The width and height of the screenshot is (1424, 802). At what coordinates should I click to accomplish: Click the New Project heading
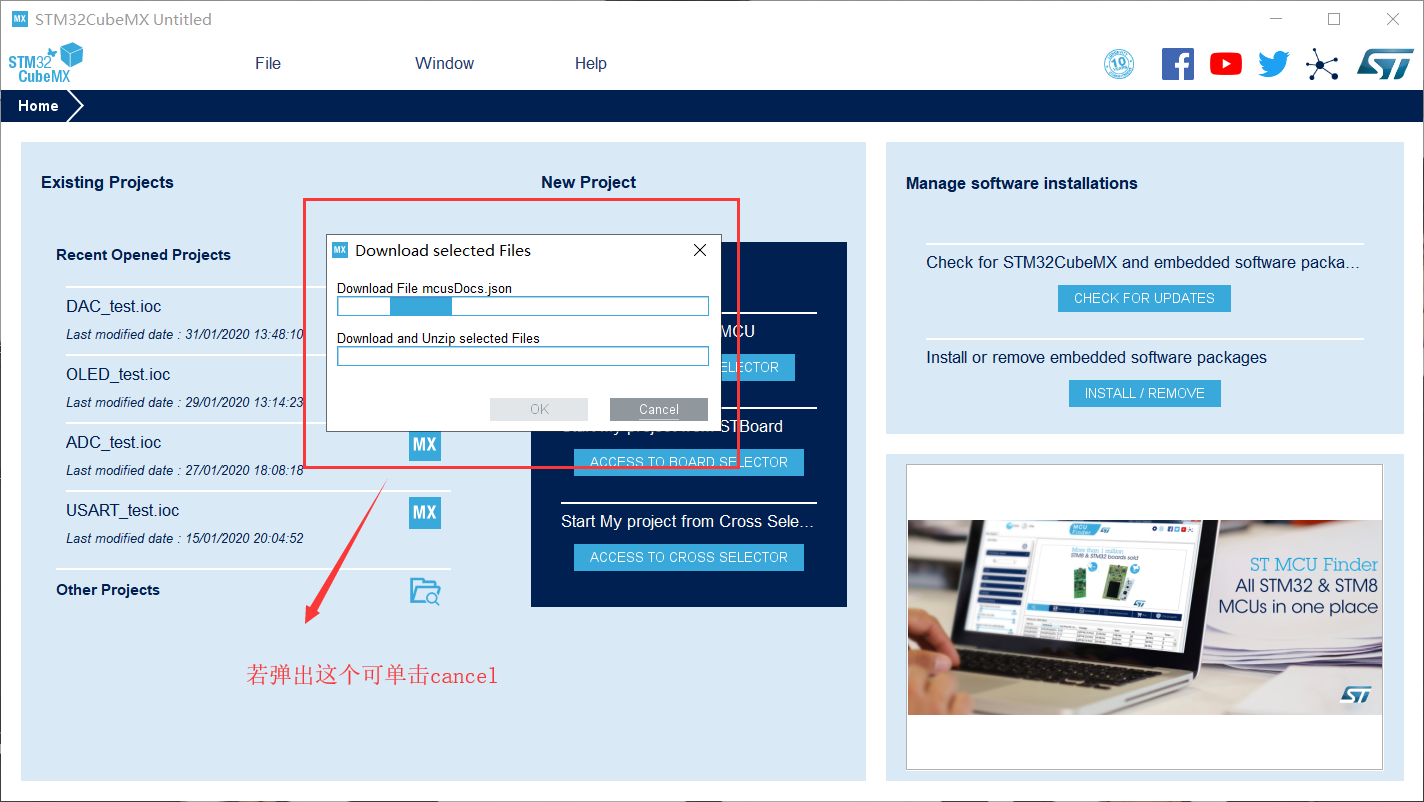point(589,182)
